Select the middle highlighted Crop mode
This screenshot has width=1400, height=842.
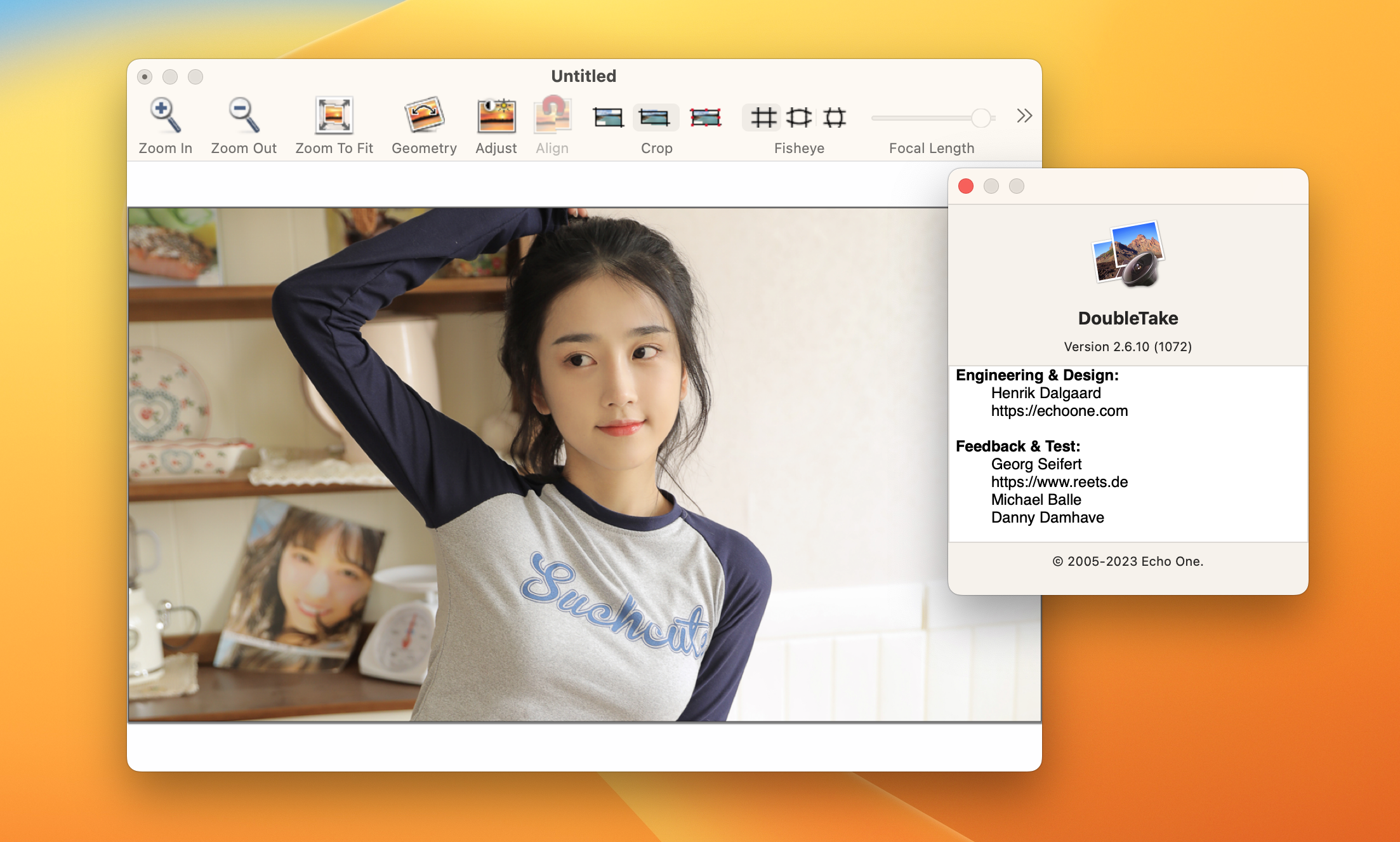(655, 117)
